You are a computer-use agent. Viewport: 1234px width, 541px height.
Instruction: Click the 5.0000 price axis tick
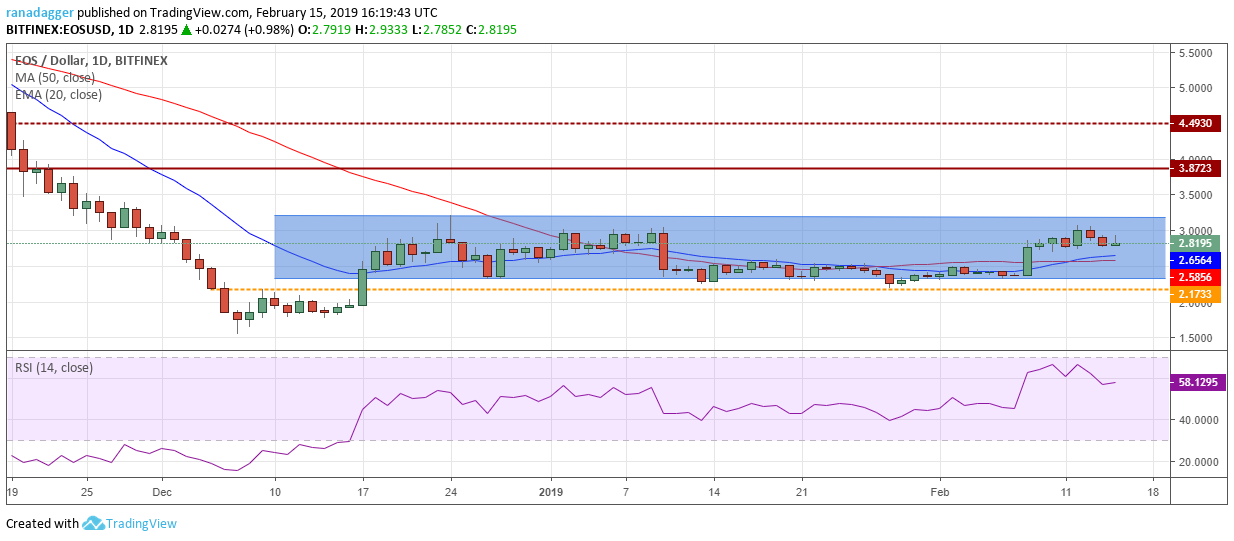[x=1194, y=88]
